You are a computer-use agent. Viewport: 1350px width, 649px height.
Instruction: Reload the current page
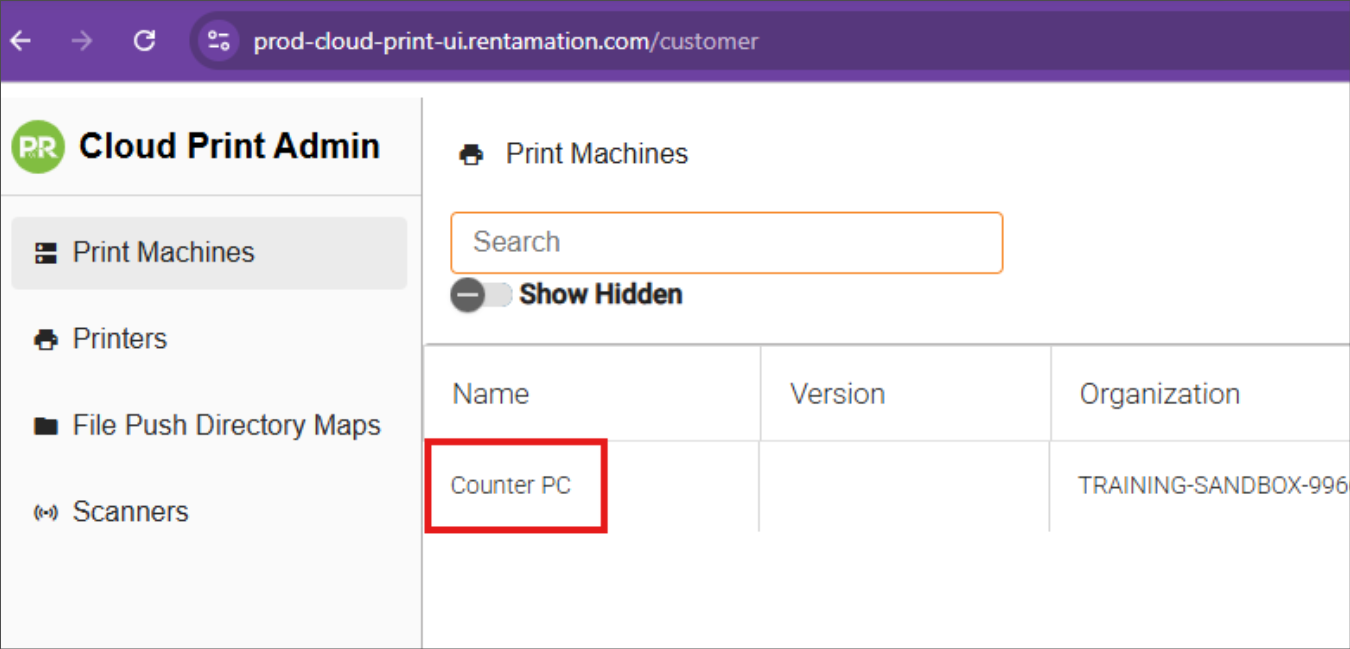[x=145, y=41]
